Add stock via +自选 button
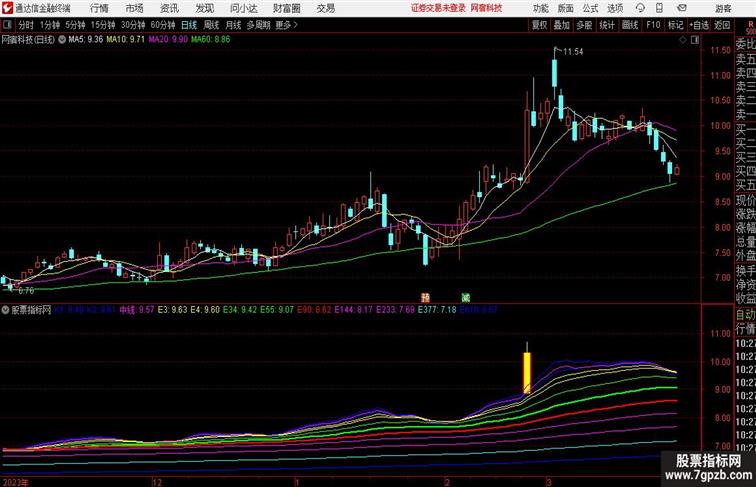This screenshot has height=487, width=756. coord(699,25)
